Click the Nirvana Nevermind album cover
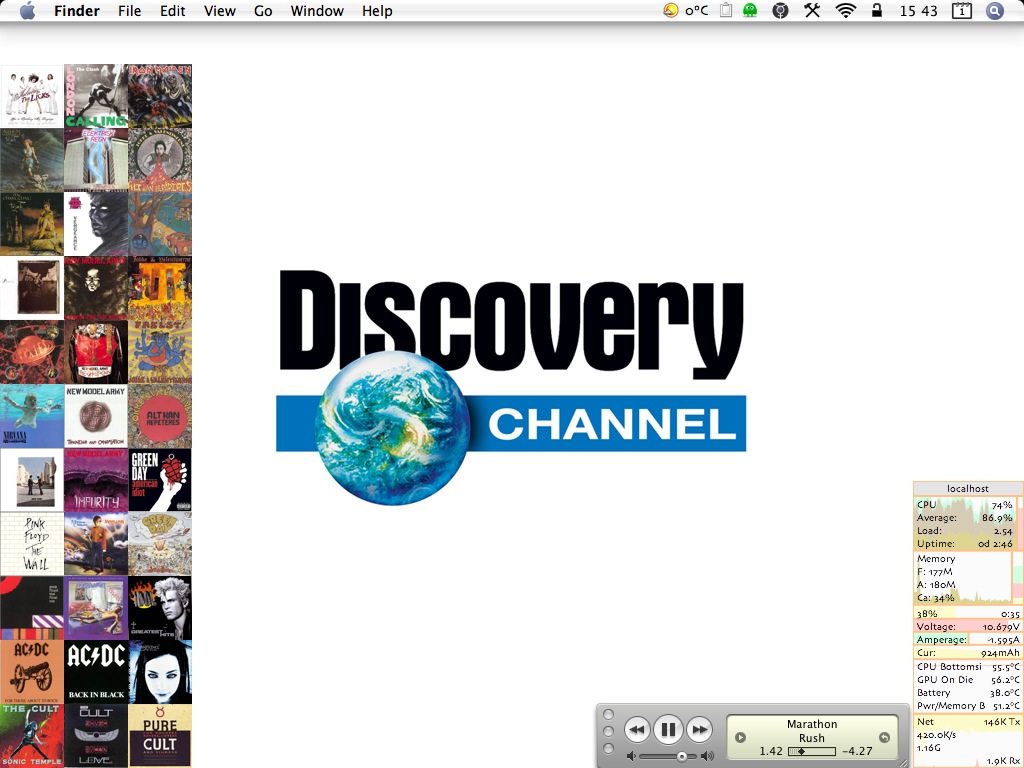Screen dimensions: 1024x768 [x=32, y=415]
